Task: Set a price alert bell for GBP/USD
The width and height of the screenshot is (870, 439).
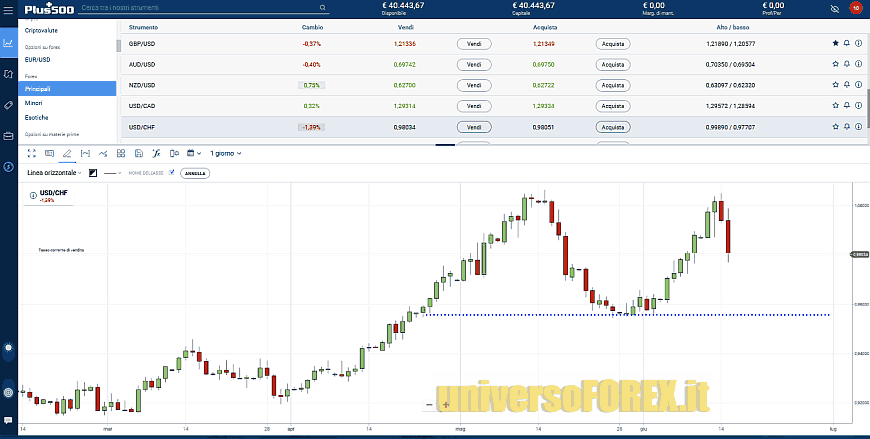Action: click(847, 43)
